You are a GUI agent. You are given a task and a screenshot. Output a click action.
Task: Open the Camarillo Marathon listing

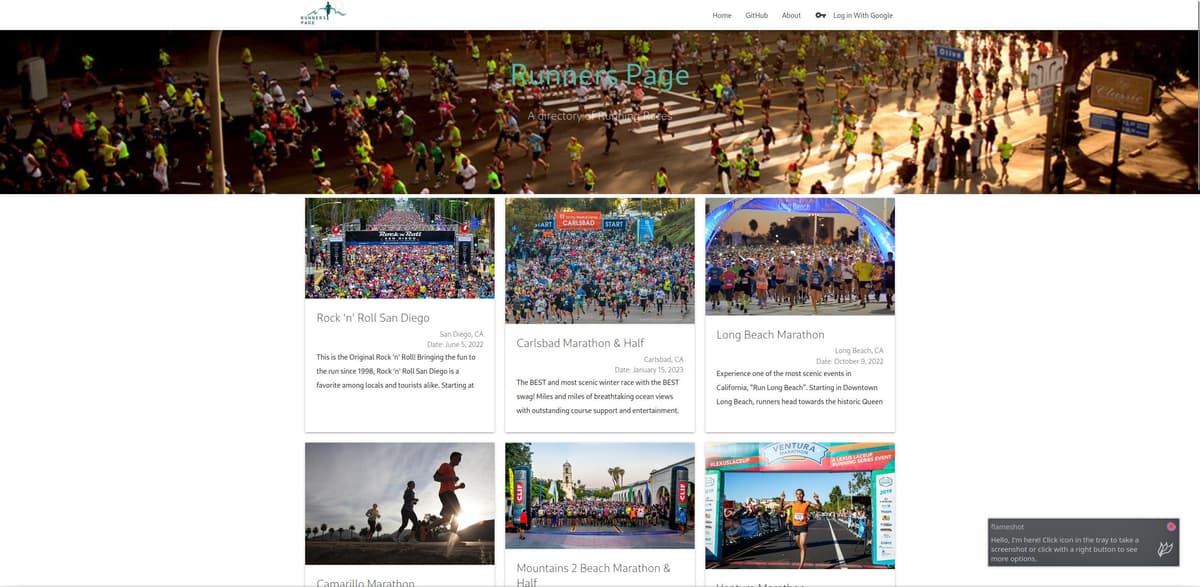pyautogui.click(x=365, y=582)
